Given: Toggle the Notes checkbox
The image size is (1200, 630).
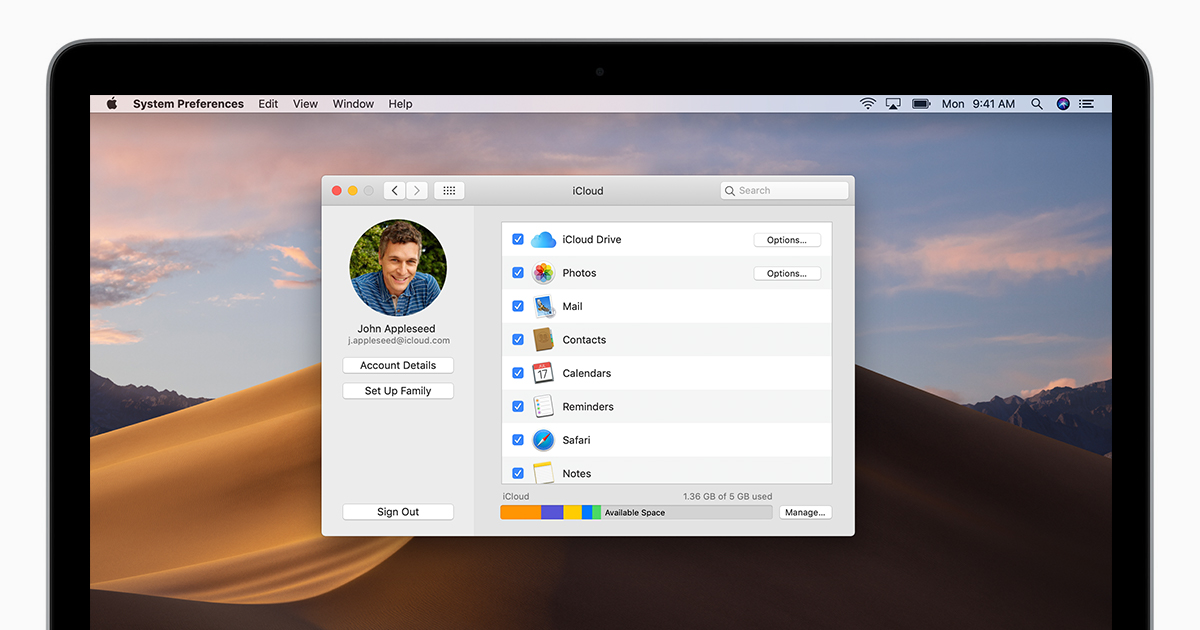Looking at the screenshot, I should (x=518, y=473).
